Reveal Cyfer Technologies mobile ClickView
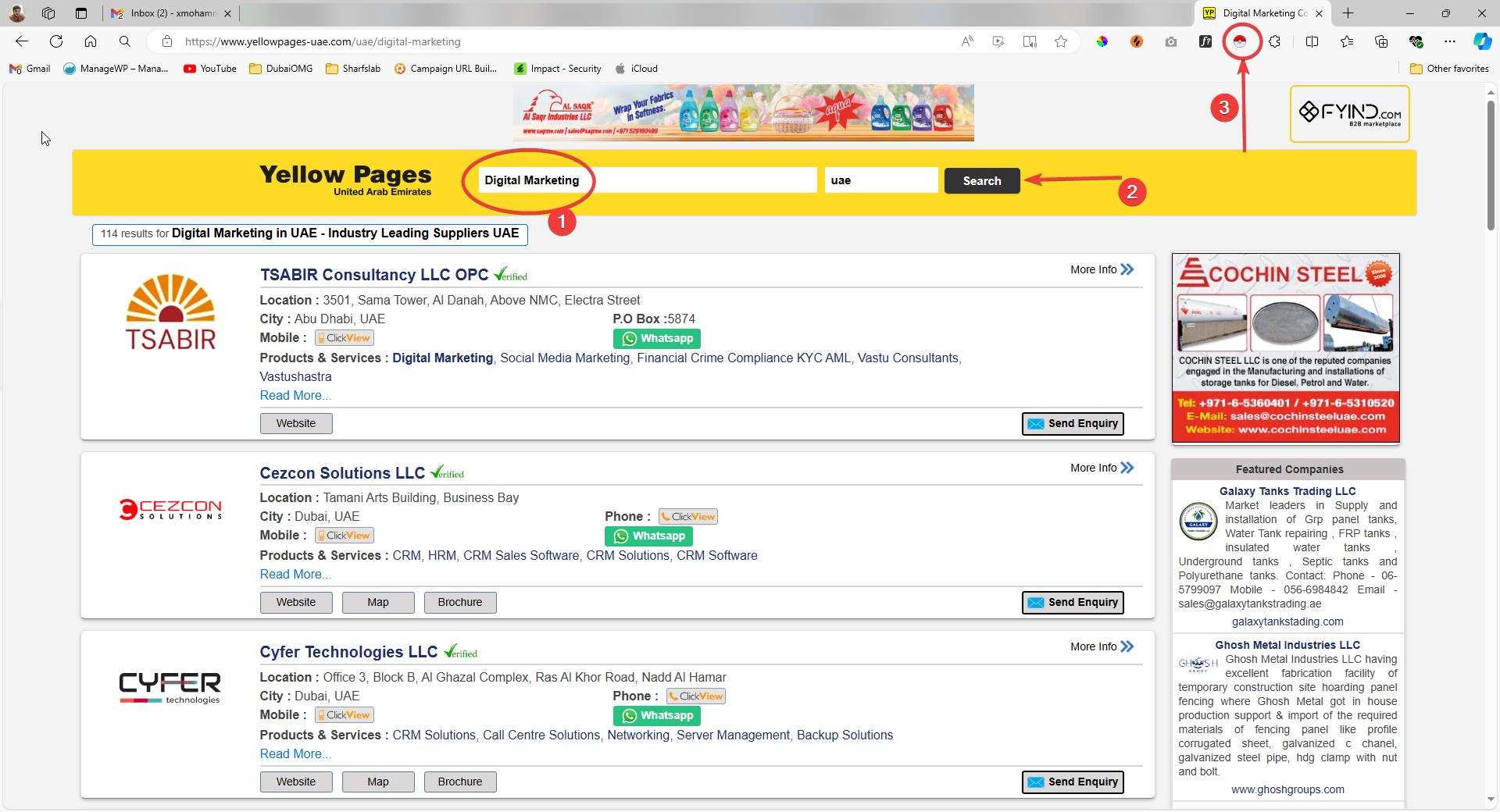Screen dimensions: 1500x812 345,715
